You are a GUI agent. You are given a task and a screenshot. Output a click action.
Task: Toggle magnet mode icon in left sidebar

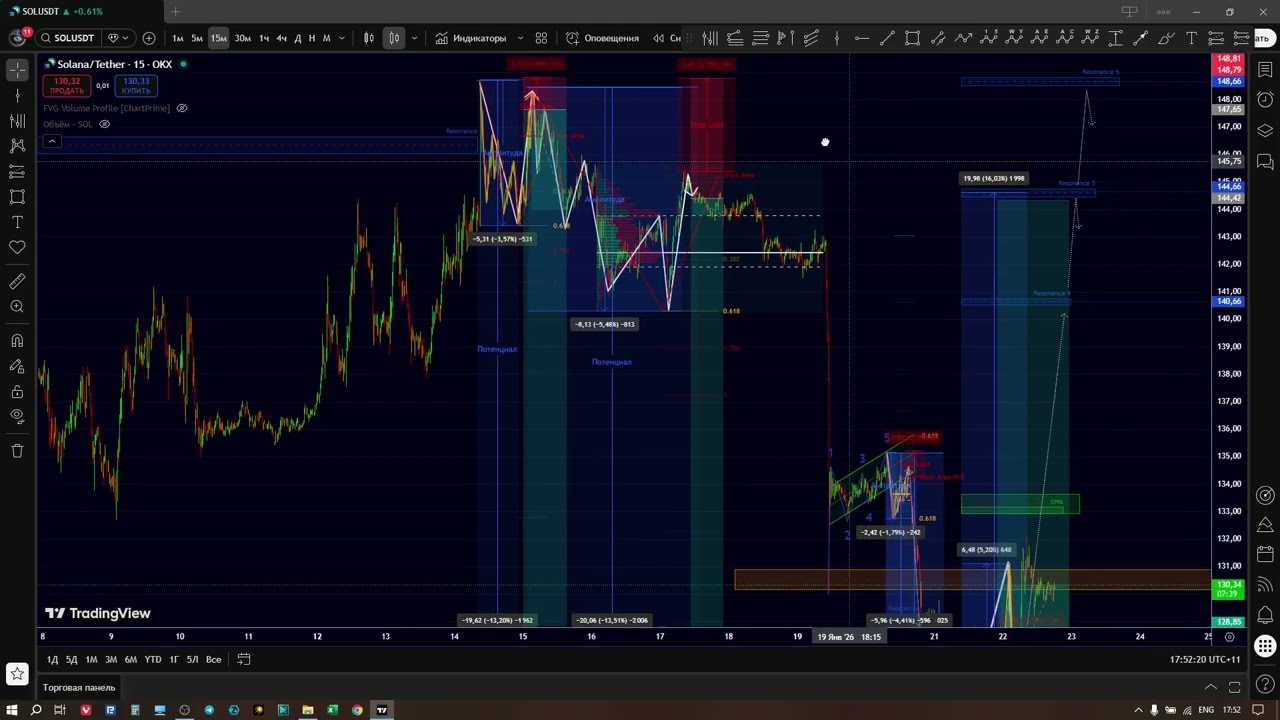click(x=17, y=341)
